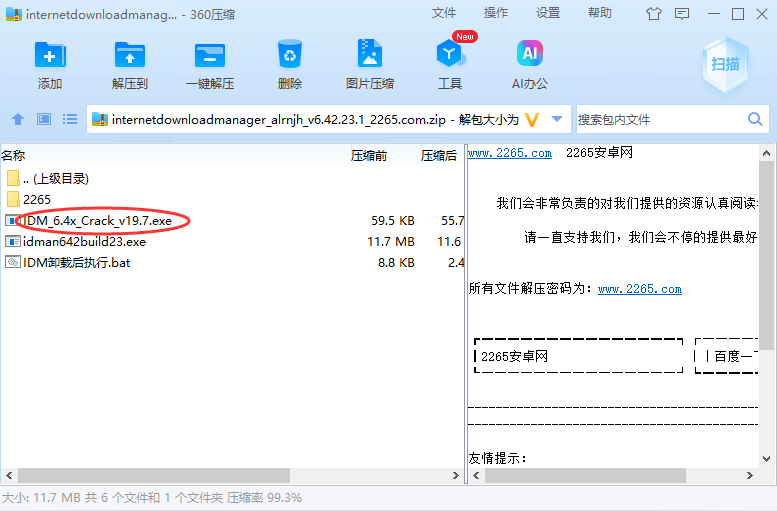Click comment pane vertical scrollbar thumb
This screenshot has width=777, height=511.
point(766,255)
